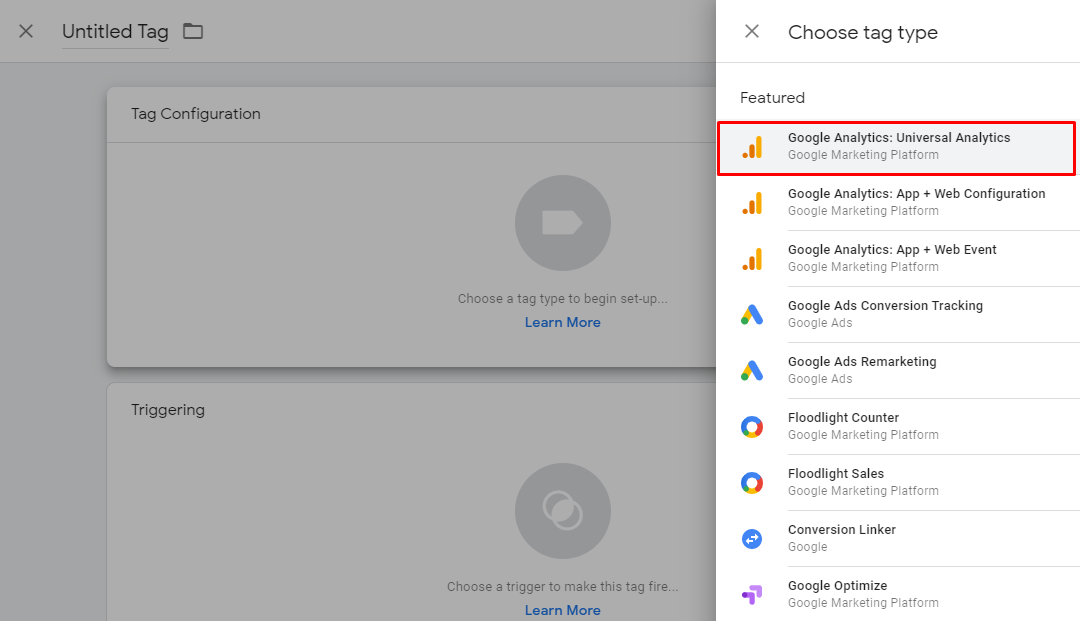This screenshot has width=1080, height=621.
Task: Open Learn More in the Triggering section
Action: tap(563, 610)
